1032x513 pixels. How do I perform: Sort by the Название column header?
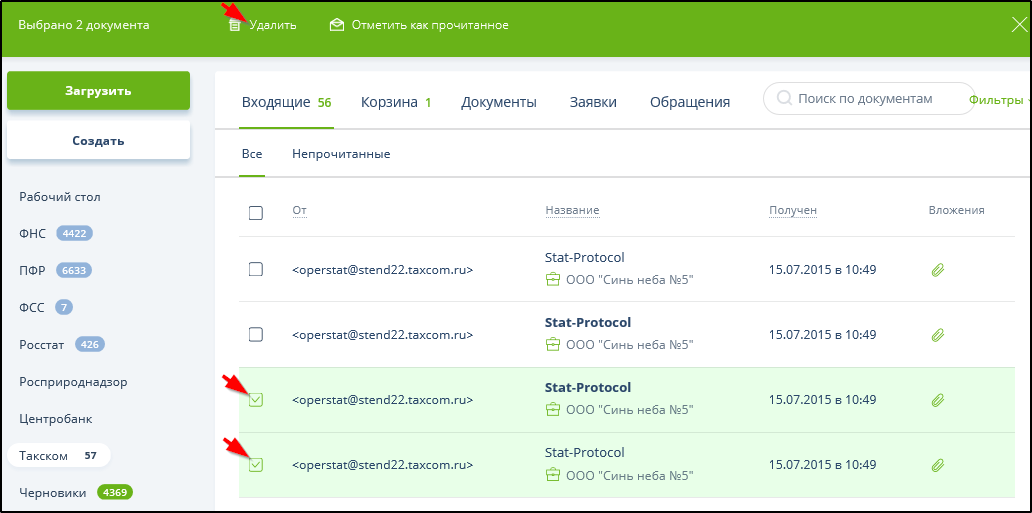tap(572, 210)
